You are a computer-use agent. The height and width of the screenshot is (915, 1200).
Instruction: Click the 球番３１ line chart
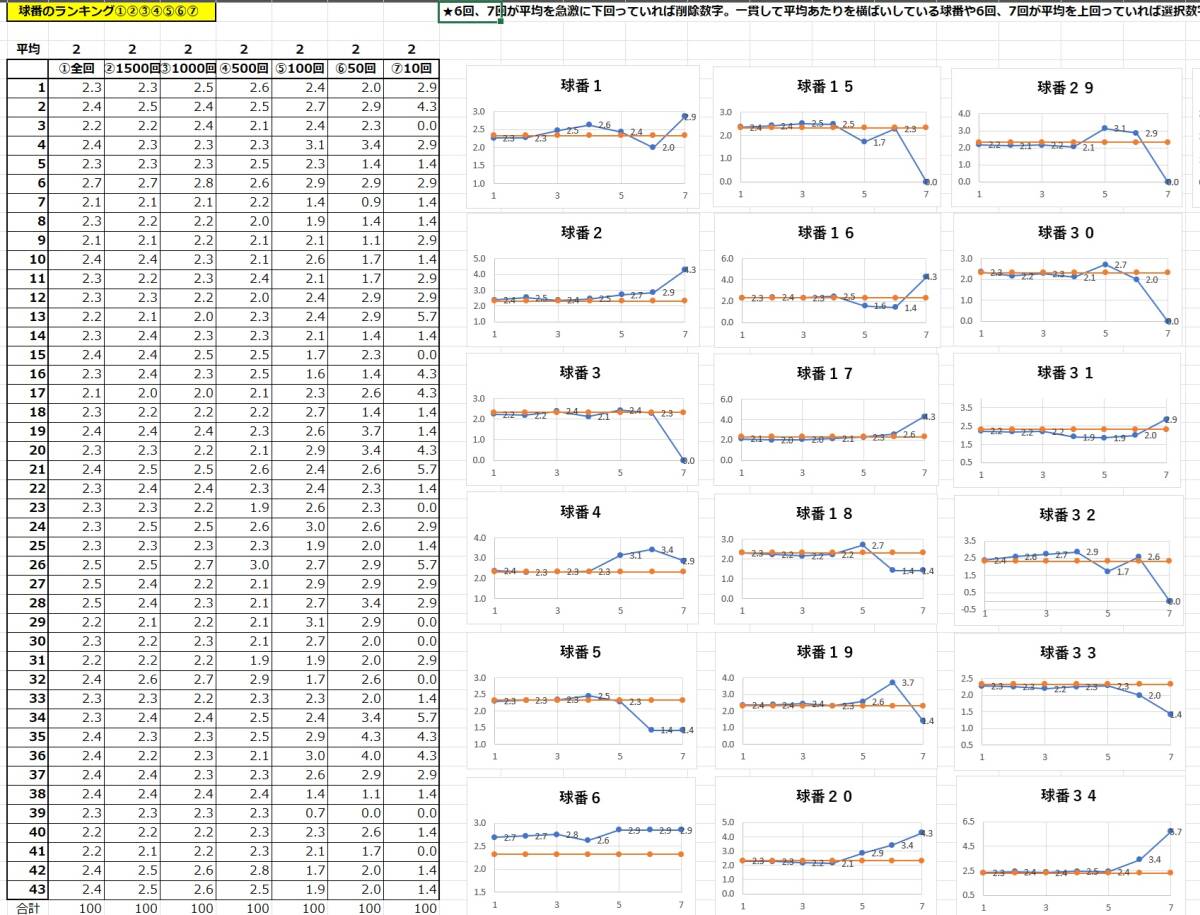click(1068, 420)
